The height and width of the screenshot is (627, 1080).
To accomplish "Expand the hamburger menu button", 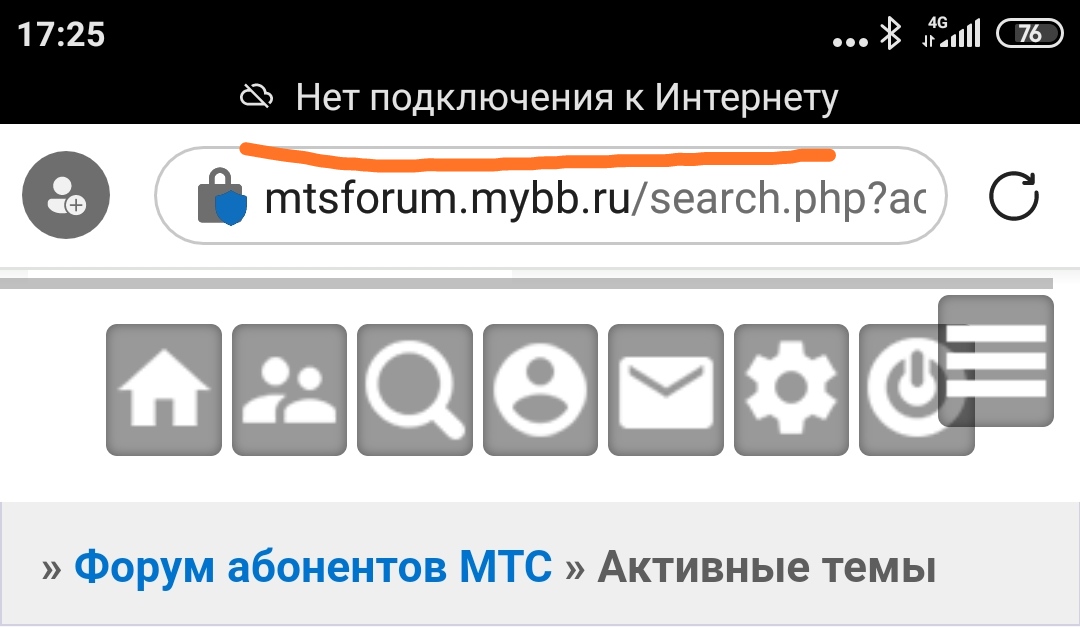I will click(x=996, y=361).
